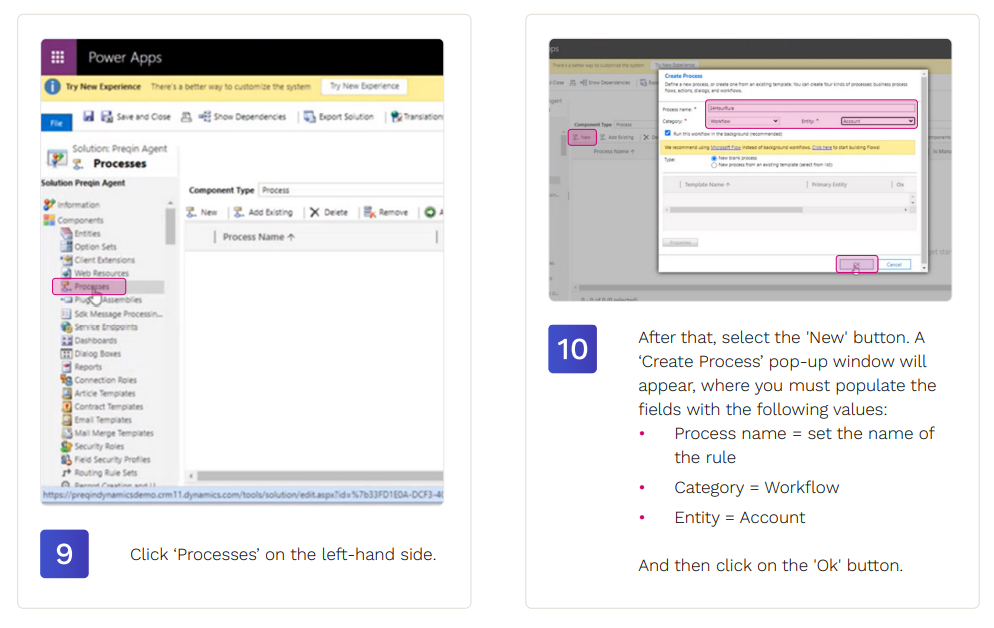Click the save disk icon in the toolbar
This screenshot has width=994, height=628.
[89, 116]
